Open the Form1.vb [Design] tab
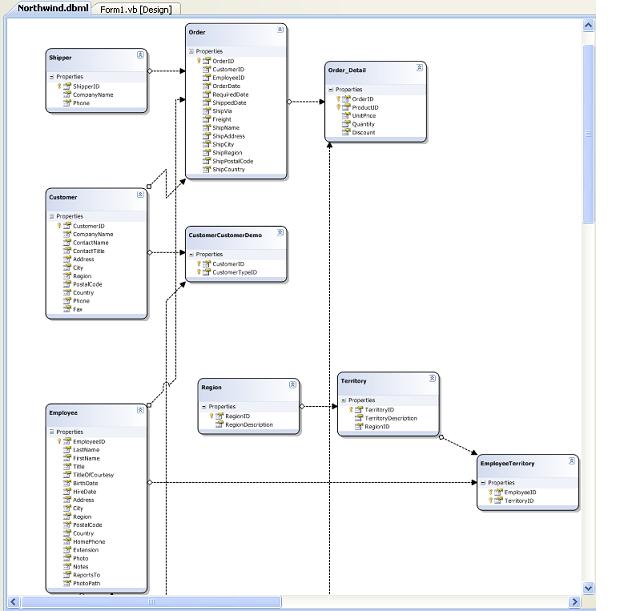 point(136,9)
